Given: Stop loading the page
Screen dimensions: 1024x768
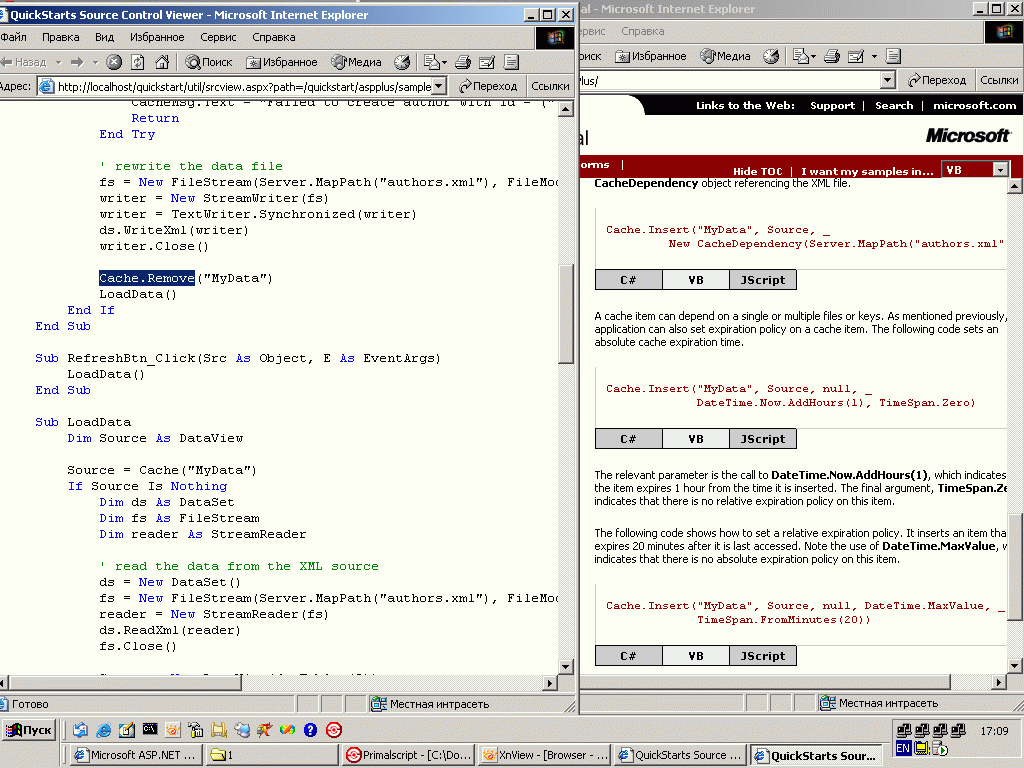Looking at the screenshot, I should (x=115, y=61).
